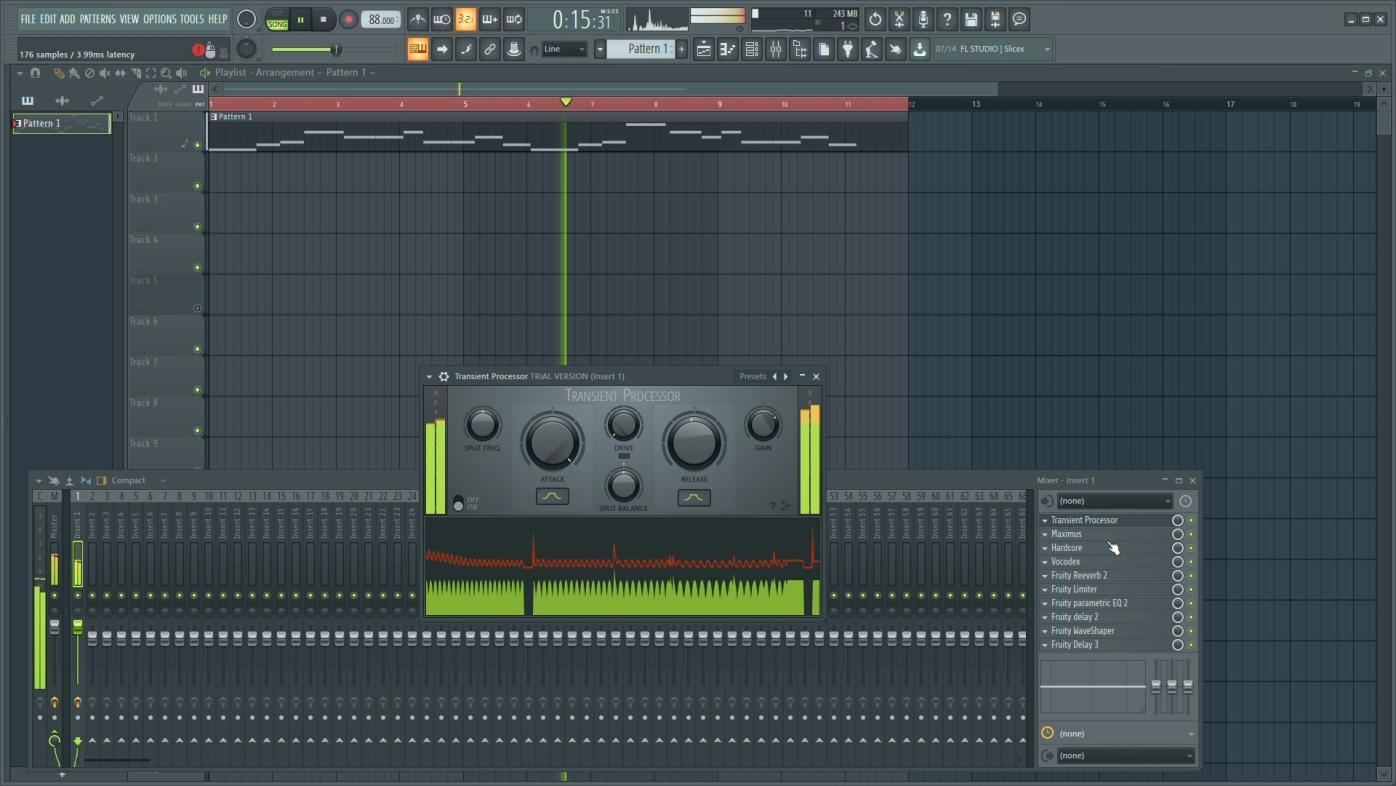
Task: Click the record button in transport bar
Action: (x=348, y=19)
